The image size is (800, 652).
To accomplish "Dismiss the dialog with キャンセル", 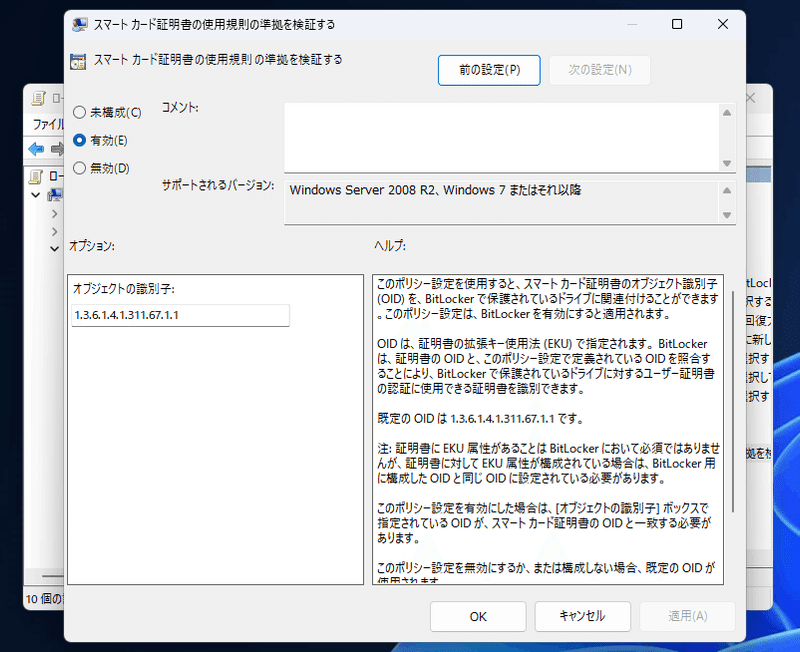I will coord(582,616).
